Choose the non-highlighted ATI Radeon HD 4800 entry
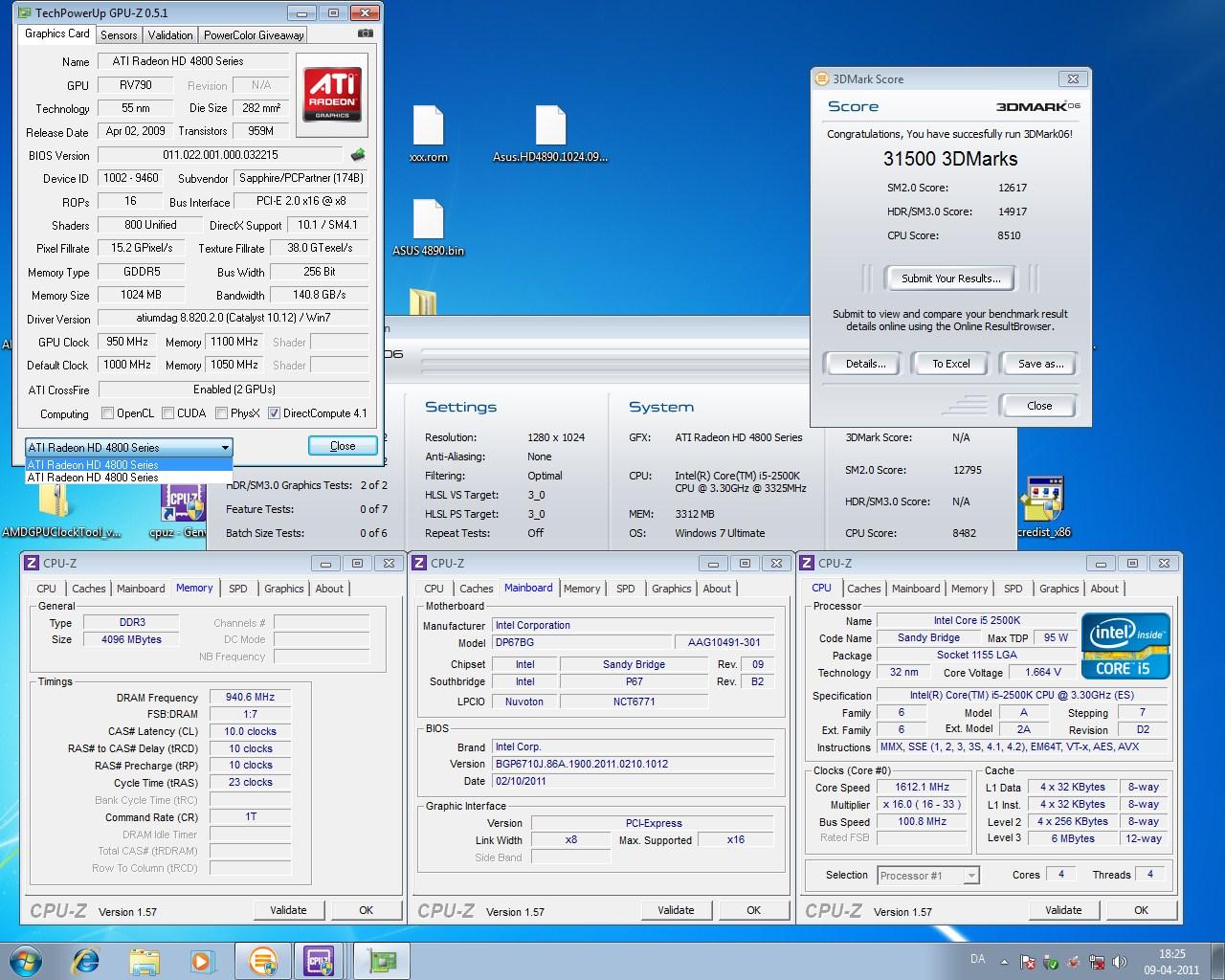Viewport: 1225px width, 980px height. (128, 477)
